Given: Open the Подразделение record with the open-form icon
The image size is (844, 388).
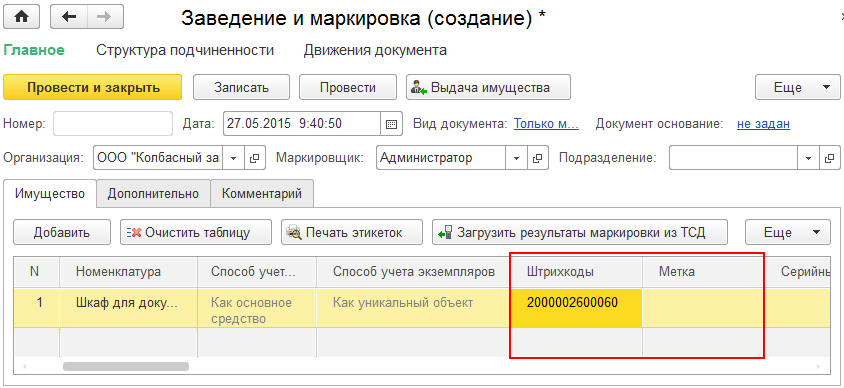Looking at the screenshot, I should click(829, 158).
